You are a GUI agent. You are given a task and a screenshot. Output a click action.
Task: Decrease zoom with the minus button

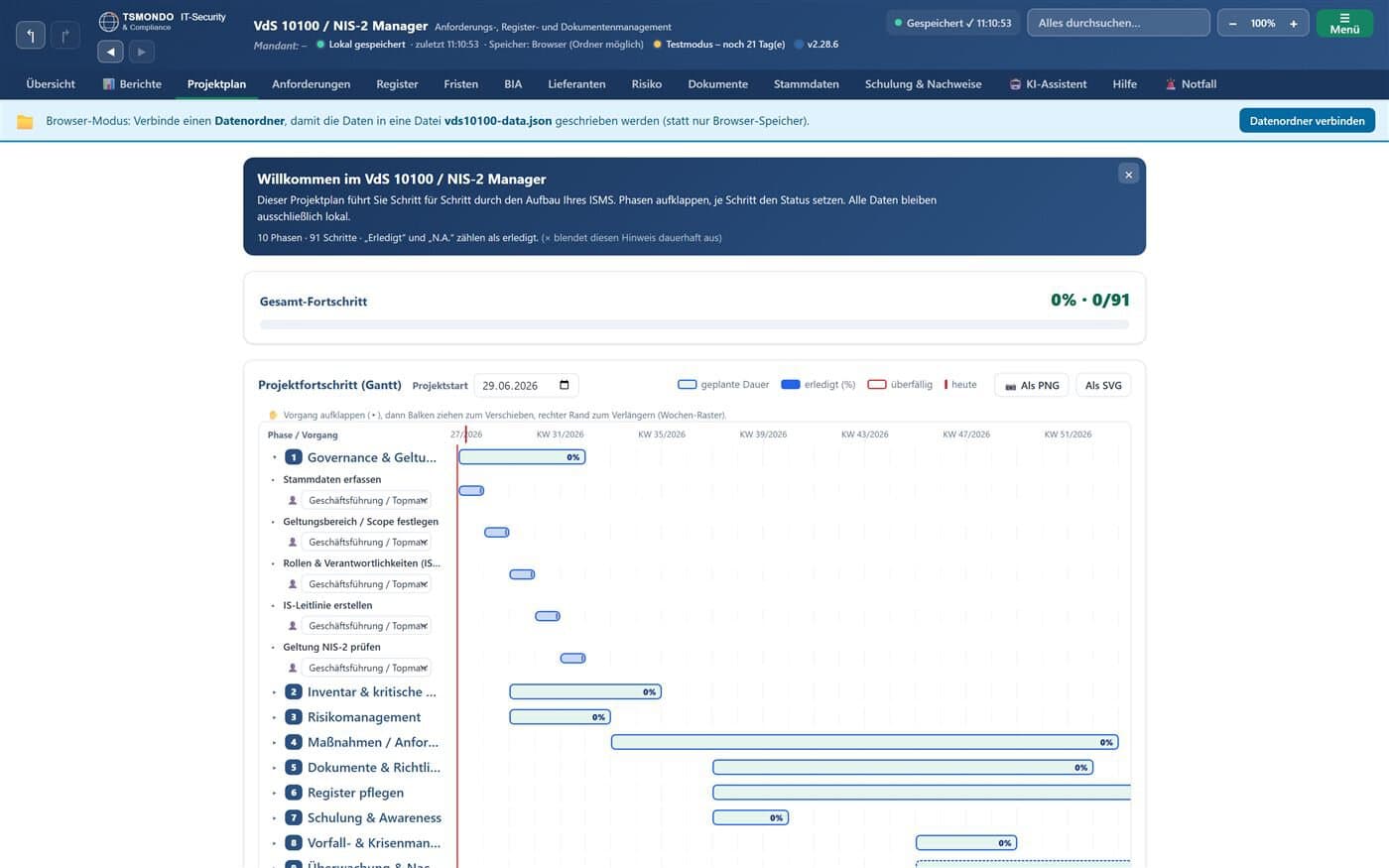click(1232, 23)
